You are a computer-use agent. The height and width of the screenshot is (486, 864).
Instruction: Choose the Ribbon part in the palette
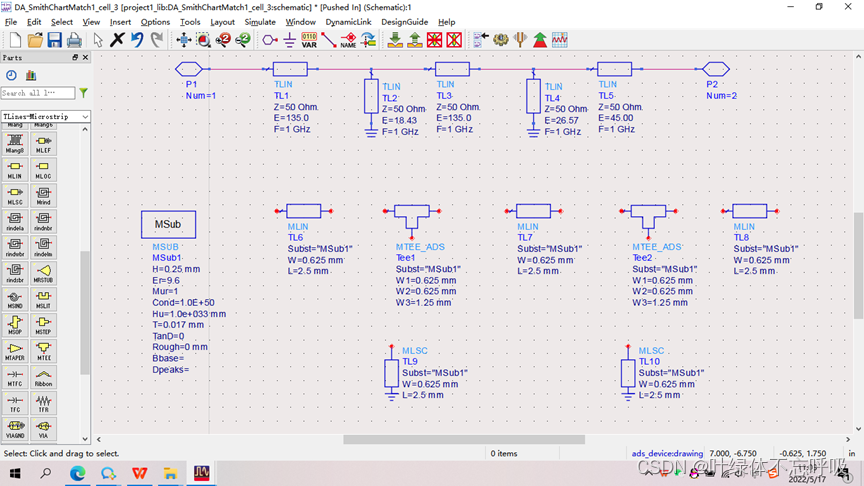click(43, 376)
